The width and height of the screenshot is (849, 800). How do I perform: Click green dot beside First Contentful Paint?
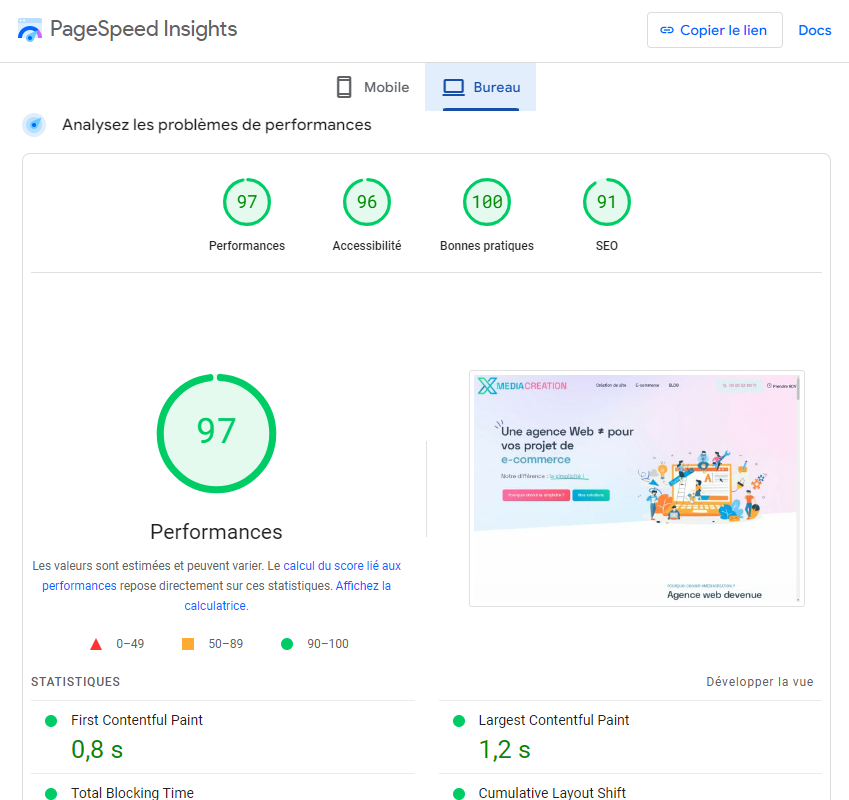(x=51, y=721)
